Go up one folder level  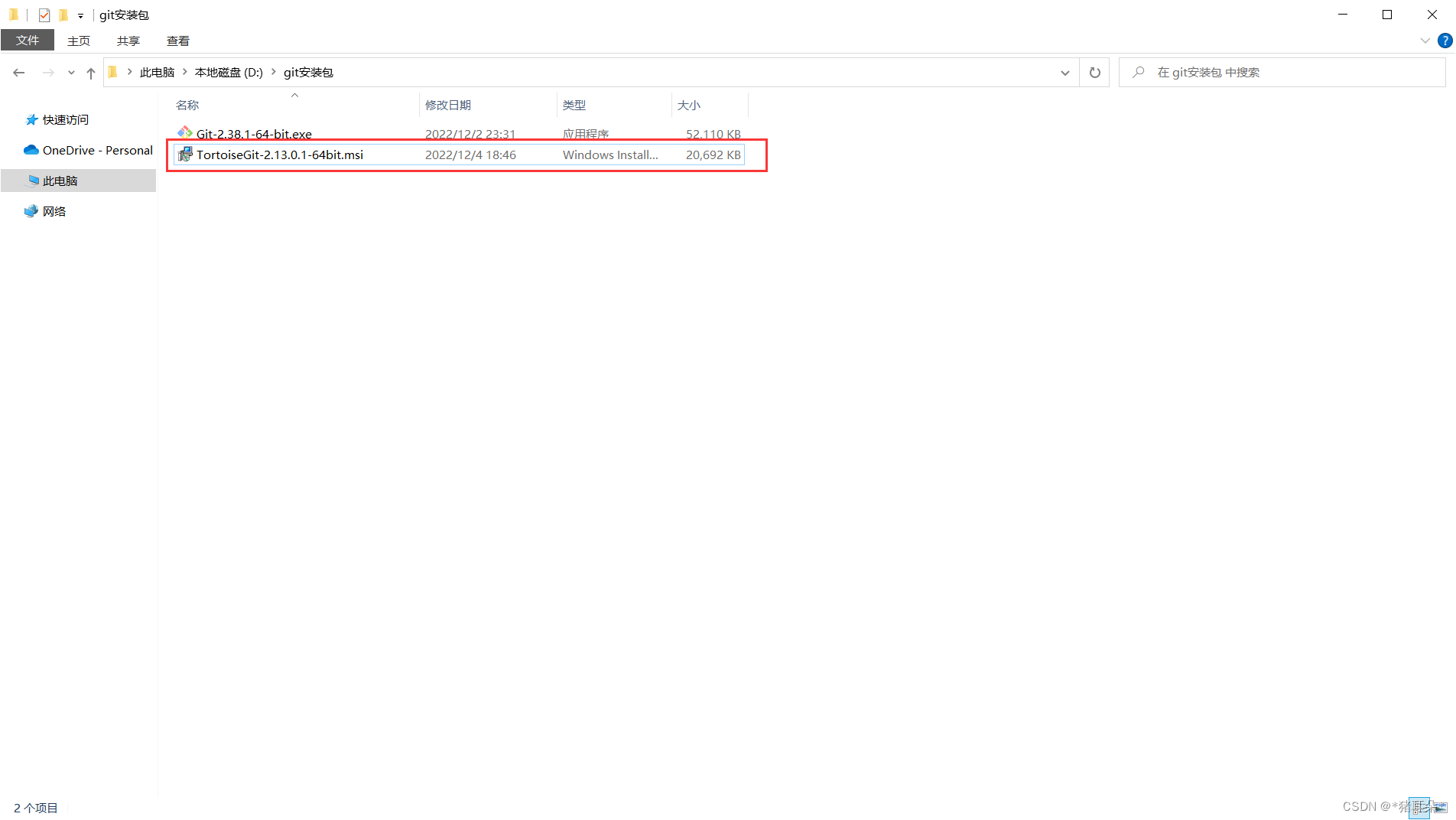91,73
